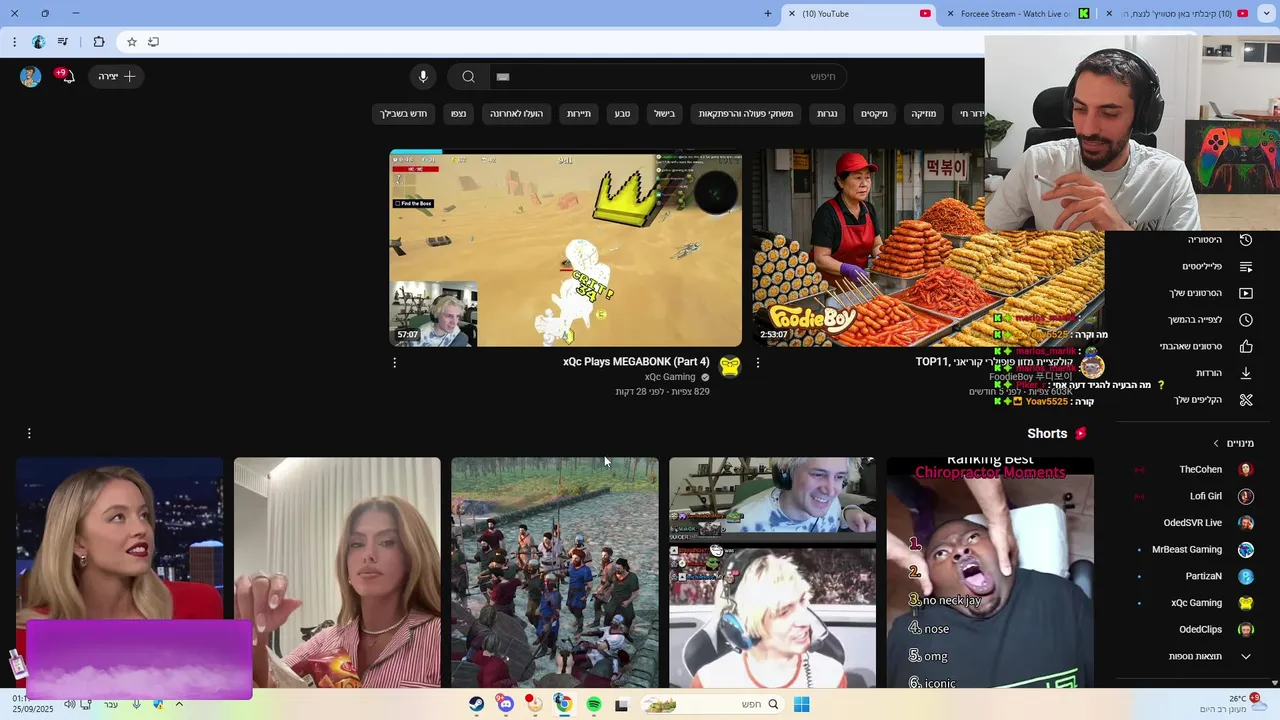Viewport: 1280px width, 720px height.
Task: Select the נצפו filter chip
Action: click(458, 114)
